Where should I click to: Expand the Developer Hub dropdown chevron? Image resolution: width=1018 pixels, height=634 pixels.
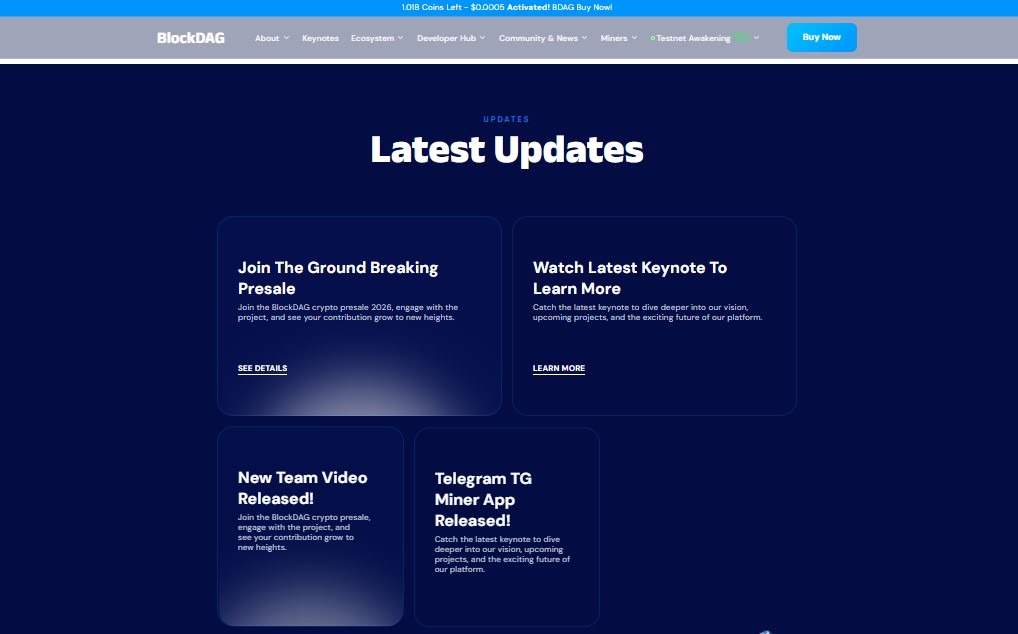482,38
